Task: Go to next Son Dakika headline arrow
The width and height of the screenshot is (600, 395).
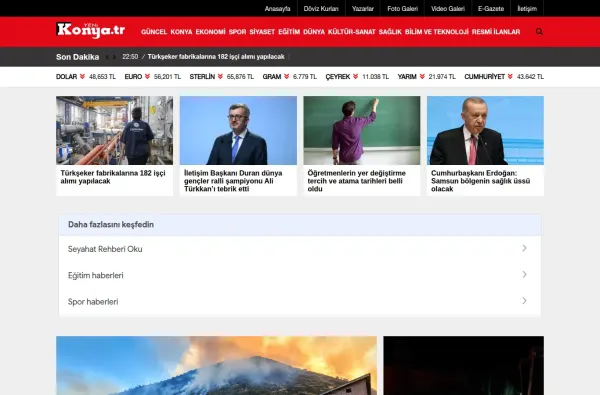Action: [114, 57]
